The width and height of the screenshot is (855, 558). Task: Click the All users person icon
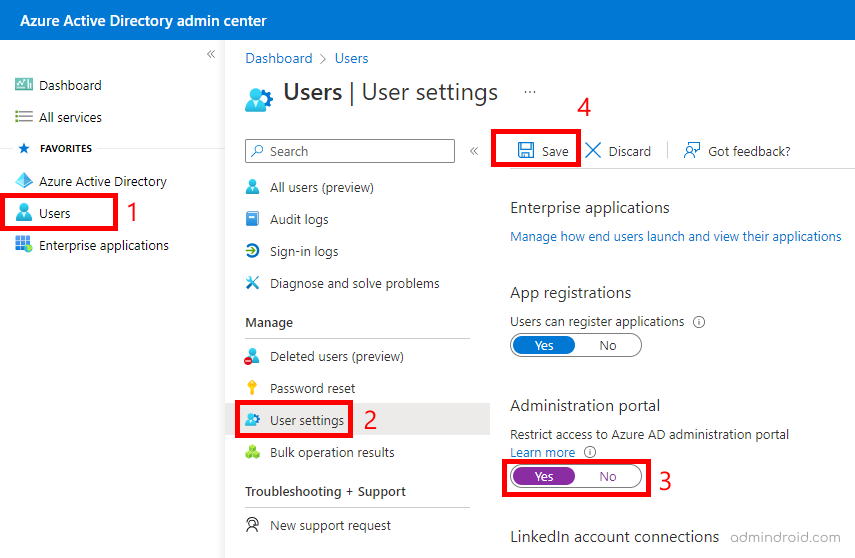click(252, 187)
